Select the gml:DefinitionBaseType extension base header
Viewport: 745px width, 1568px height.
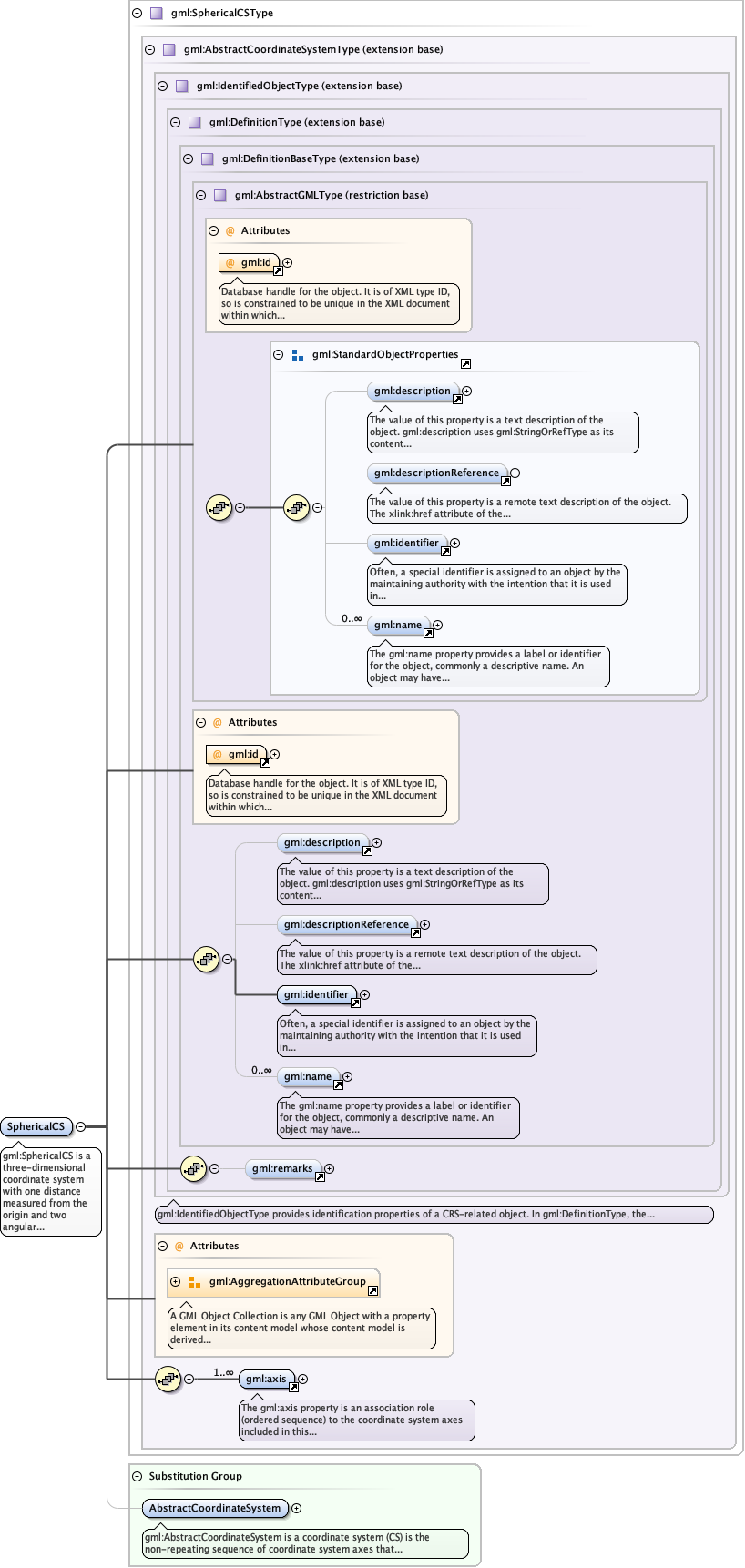(320, 158)
